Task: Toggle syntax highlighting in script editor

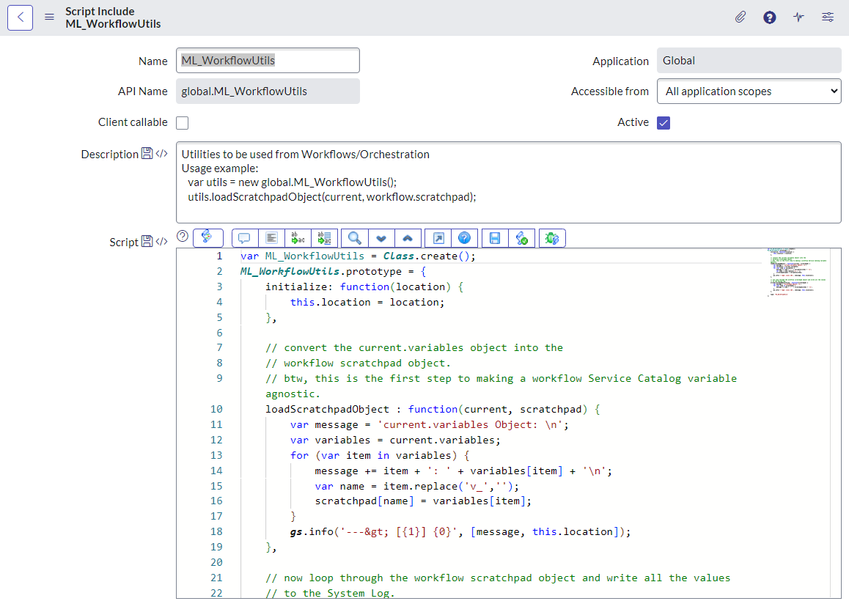Action: pos(207,237)
